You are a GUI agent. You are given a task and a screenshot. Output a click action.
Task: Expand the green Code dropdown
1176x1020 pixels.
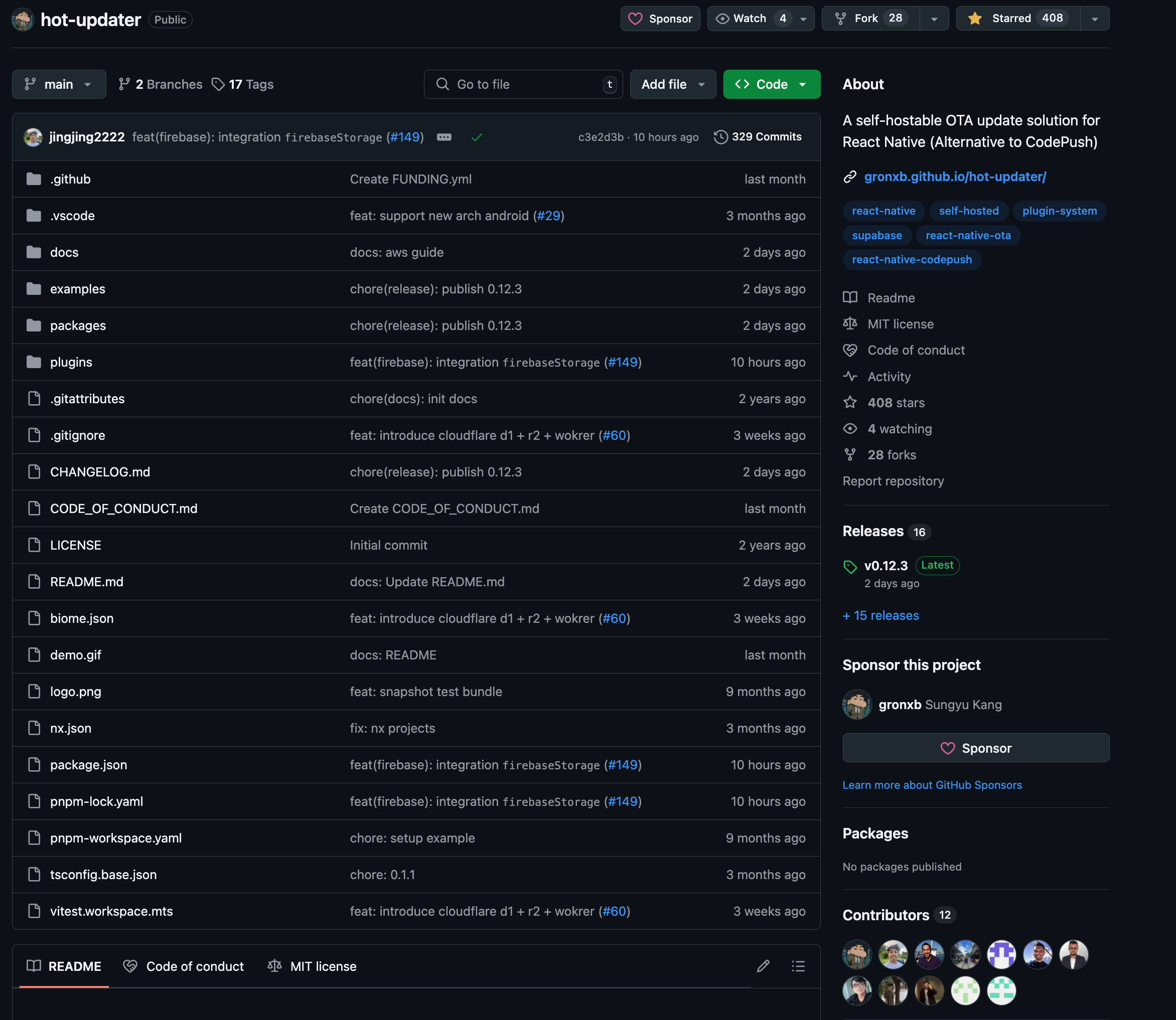(x=771, y=84)
